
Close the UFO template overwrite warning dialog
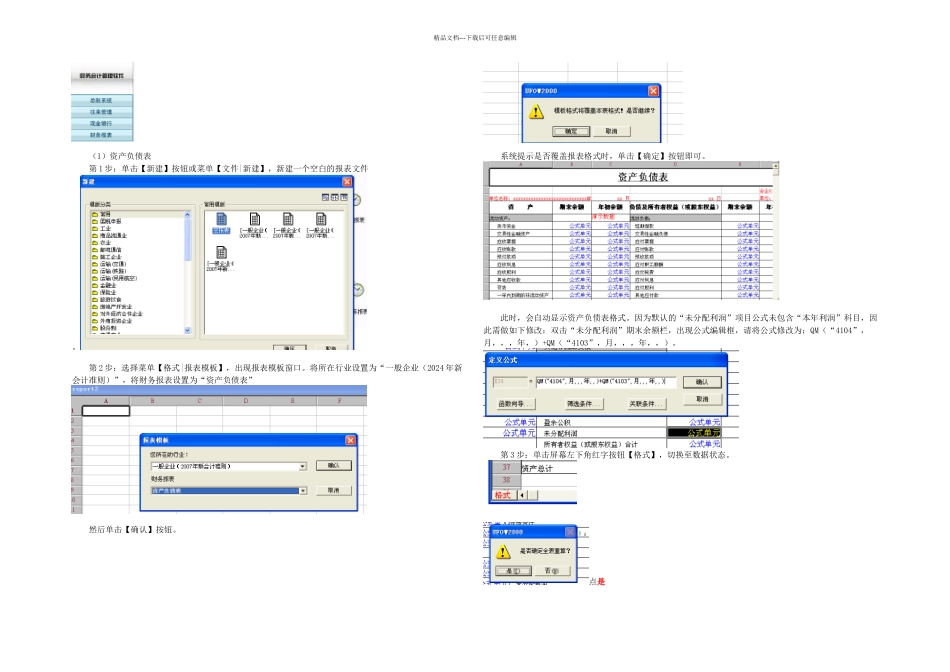pos(653,91)
